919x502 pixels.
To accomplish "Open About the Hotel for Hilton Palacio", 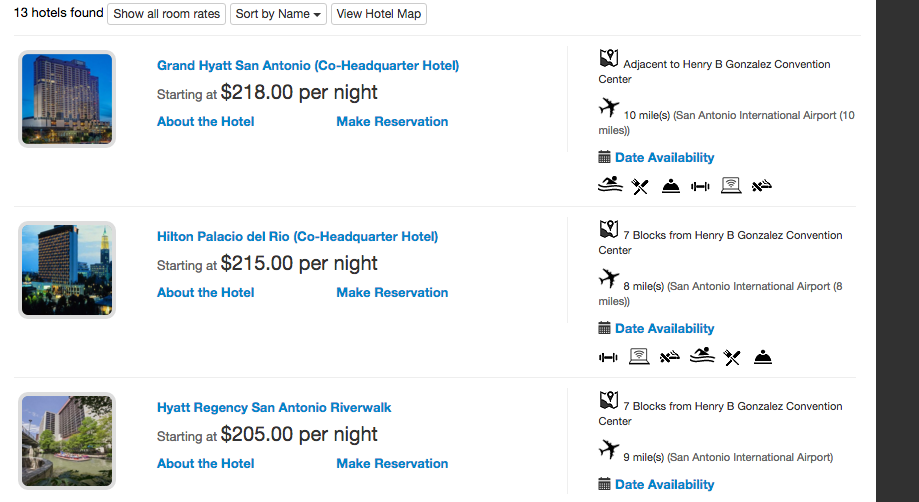I will [205, 293].
